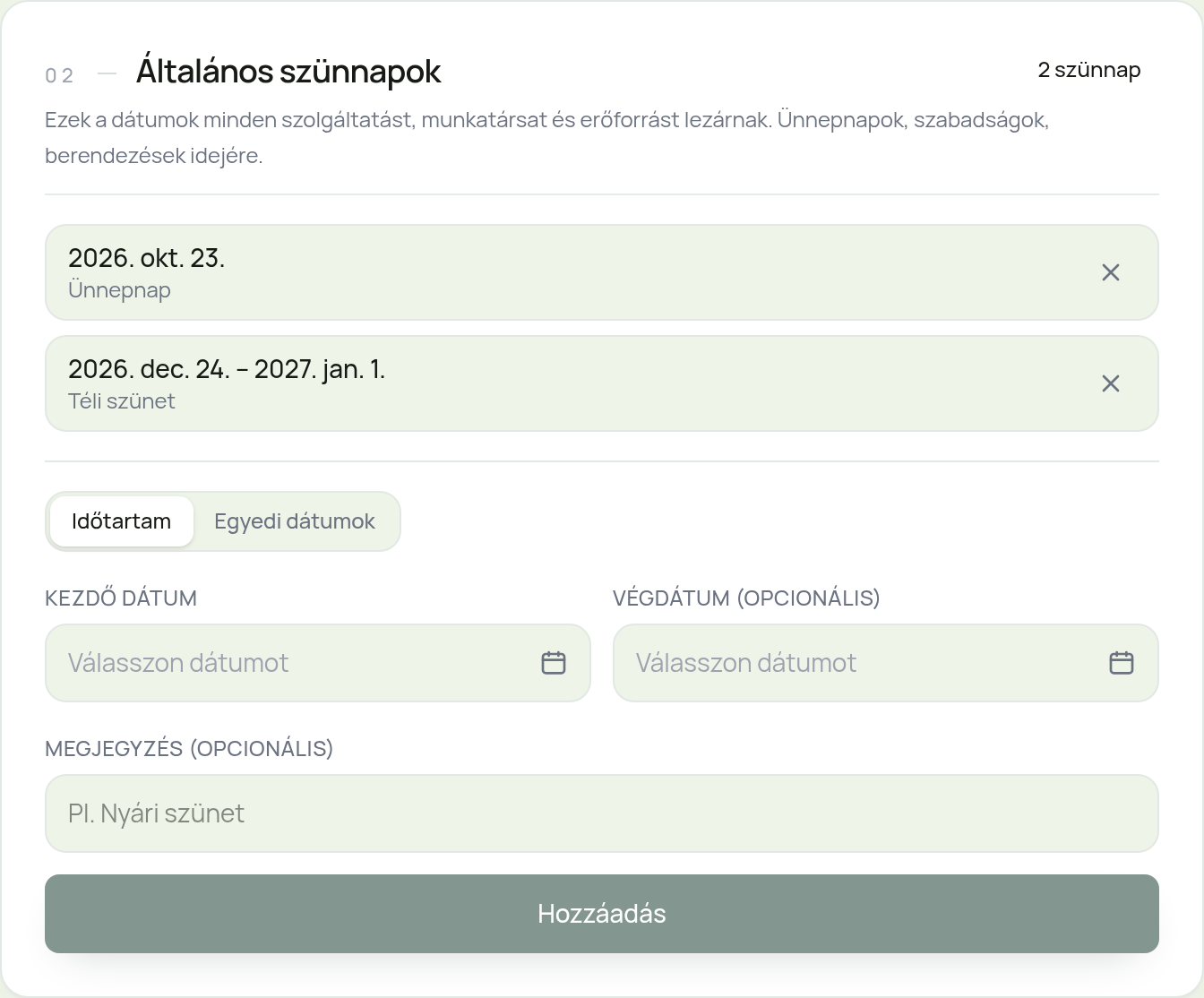The image size is (1204, 998).
Task: Select the 2026. okt. 23. Ünnepnap row
Action: pyautogui.click(x=602, y=272)
